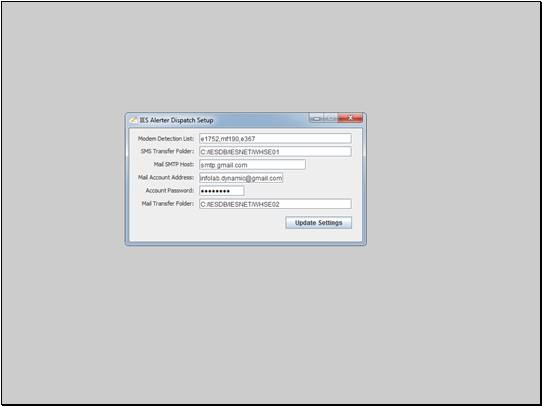The image size is (542, 406).
Task: Click into the SMS Transfer Folder field
Action: pyautogui.click(x=275, y=152)
